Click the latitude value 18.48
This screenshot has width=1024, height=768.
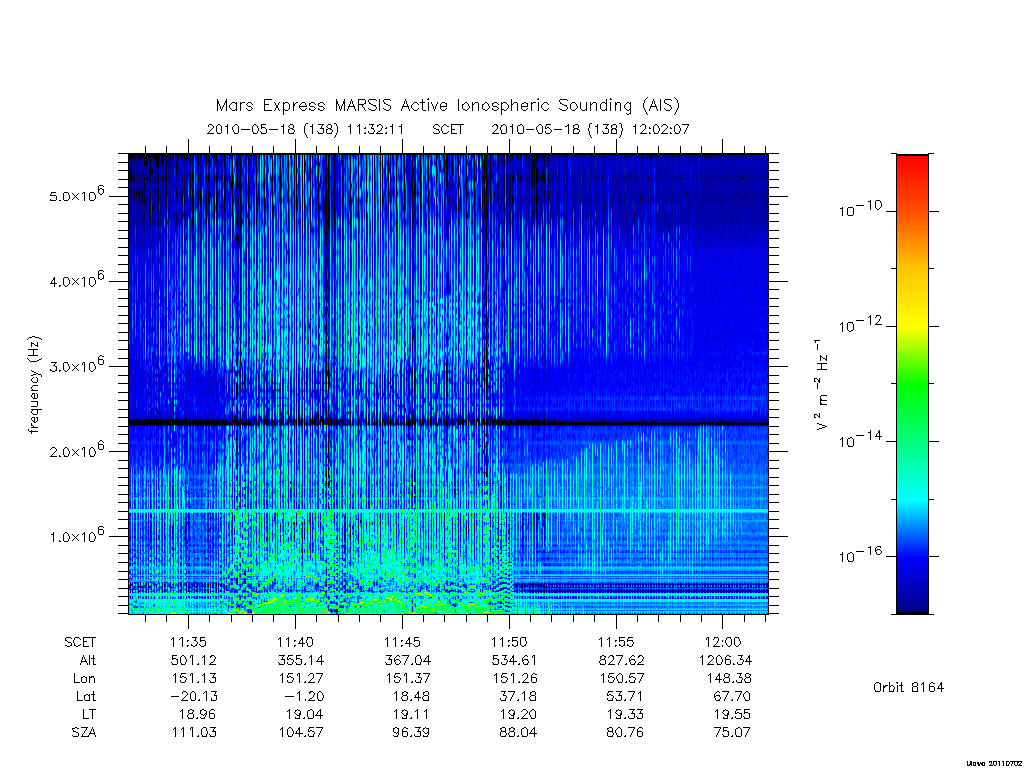coord(411,696)
